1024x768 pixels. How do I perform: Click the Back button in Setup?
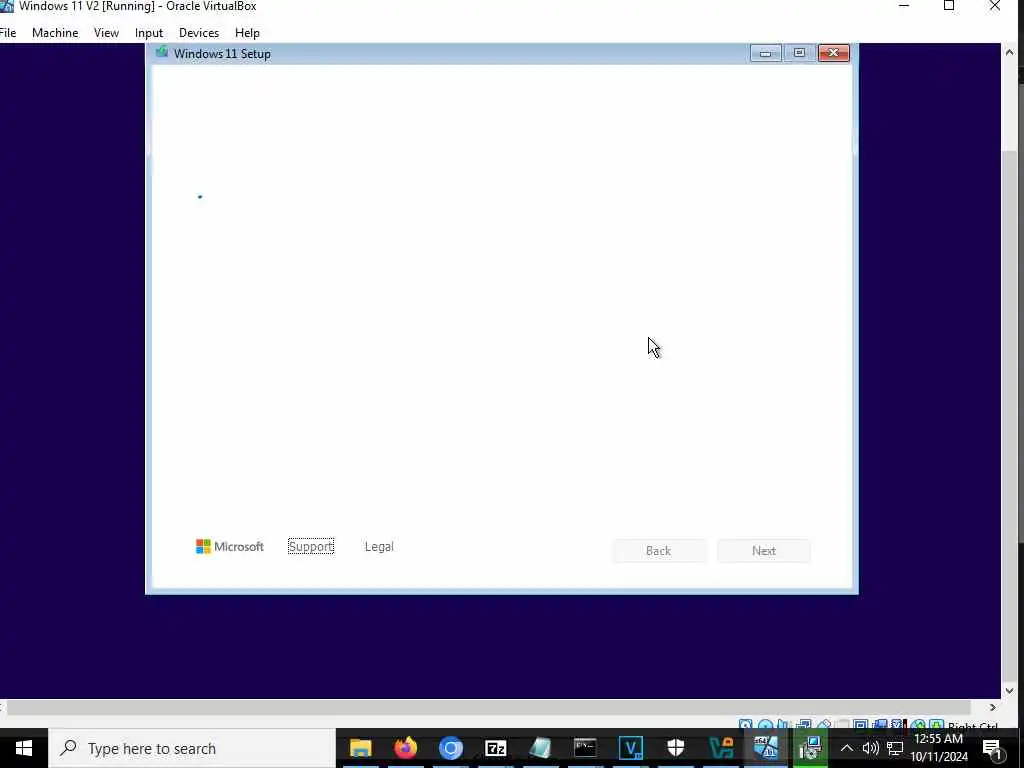[x=659, y=551]
